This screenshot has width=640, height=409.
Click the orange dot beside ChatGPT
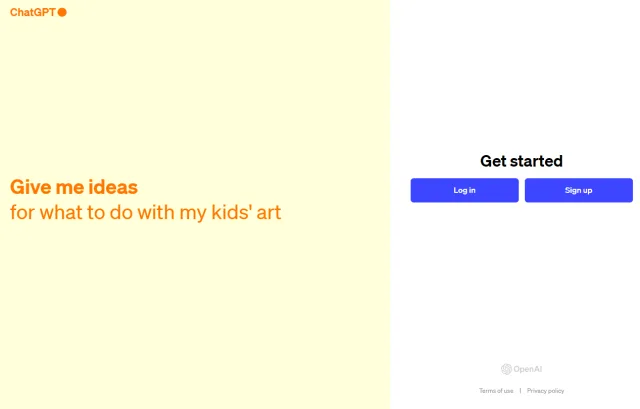[x=62, y=13]
